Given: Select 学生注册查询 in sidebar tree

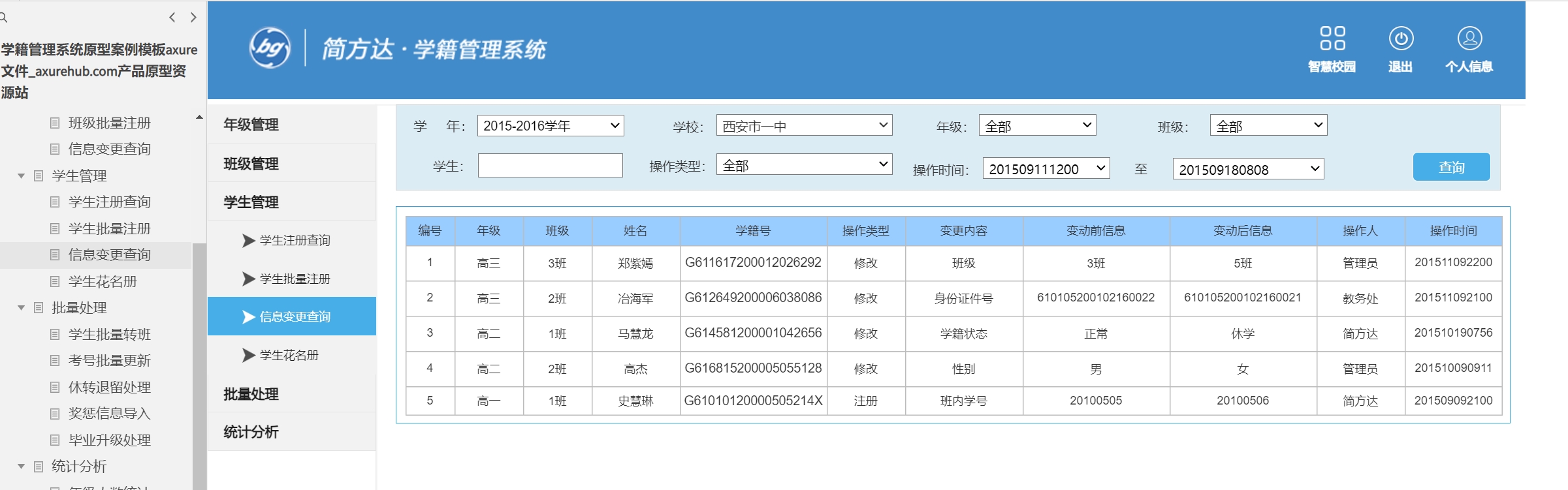Looking at the screenshot, I should [109, 202].
